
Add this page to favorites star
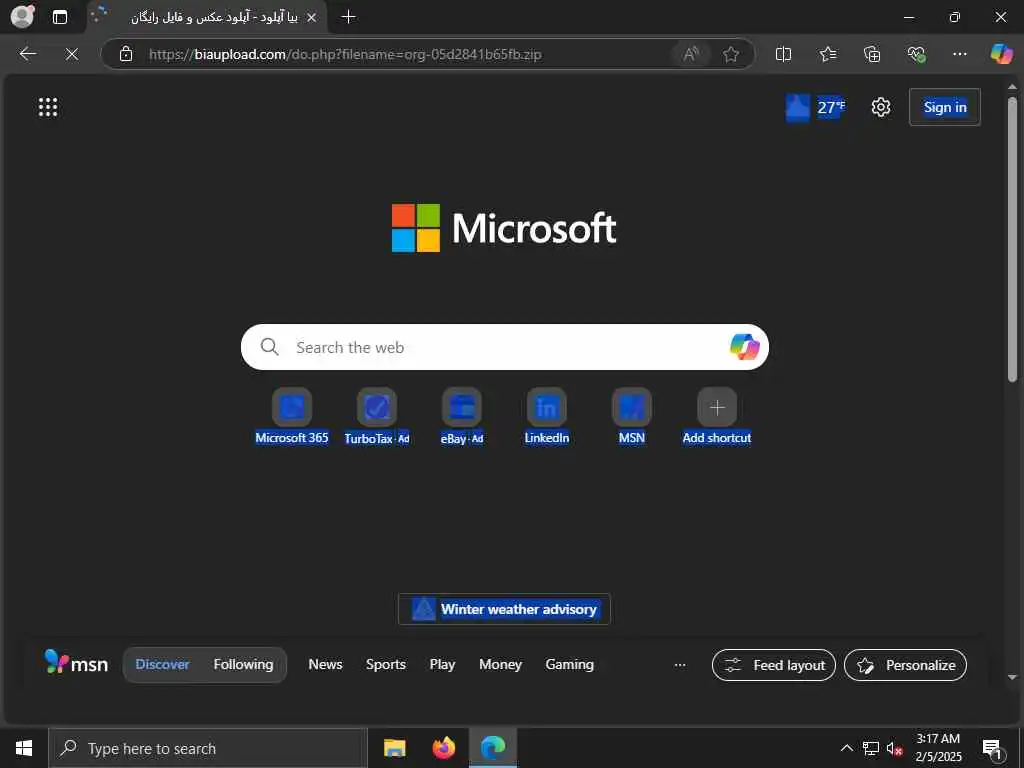[x=731, y=54]
